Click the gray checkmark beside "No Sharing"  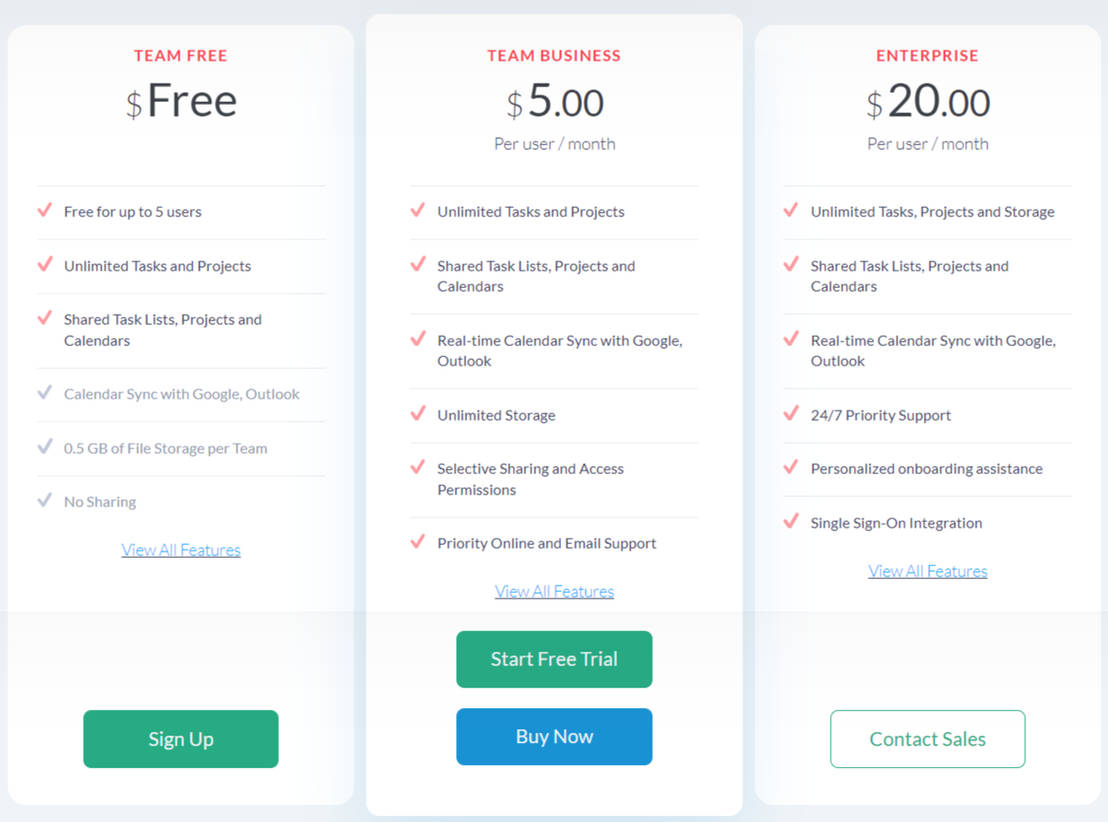[44, 501]
